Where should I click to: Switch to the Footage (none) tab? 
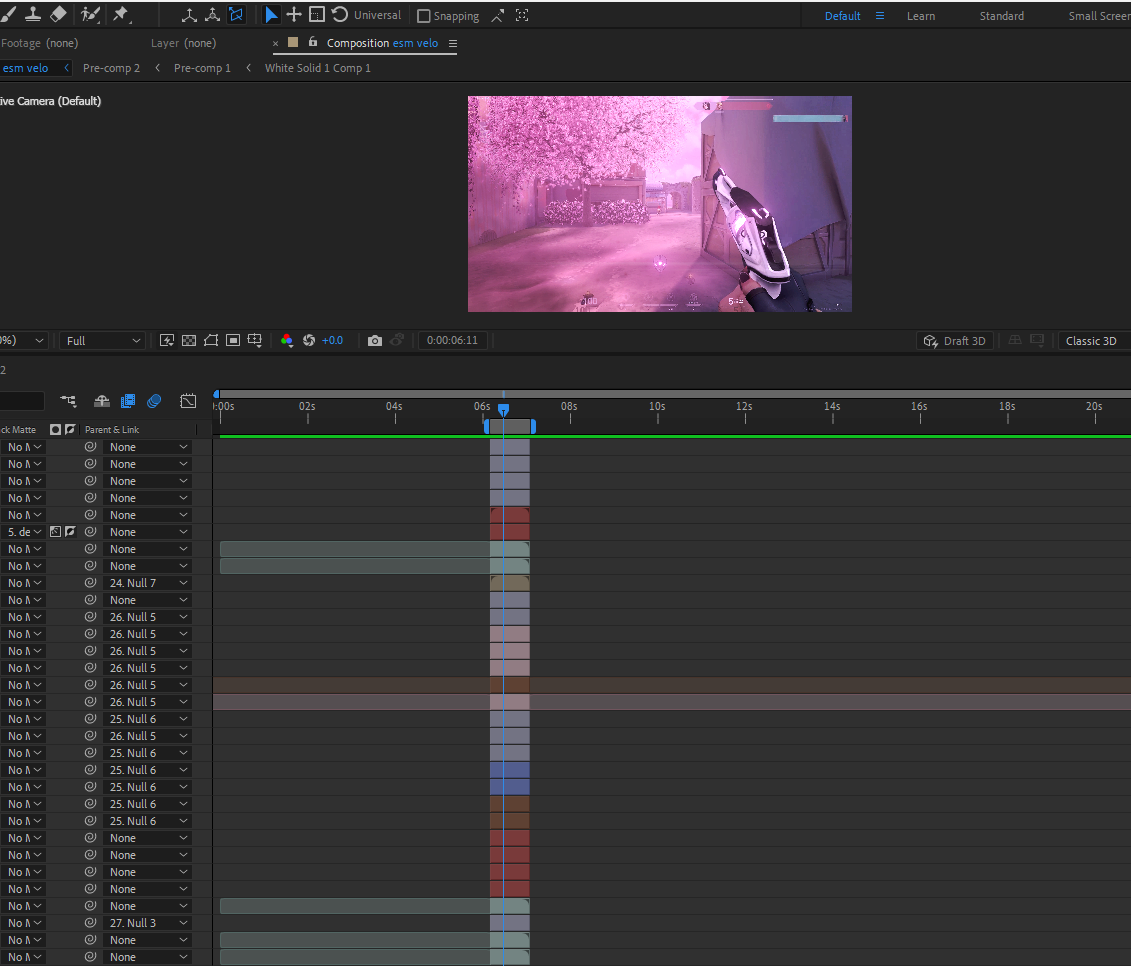(x=40, y=43)
